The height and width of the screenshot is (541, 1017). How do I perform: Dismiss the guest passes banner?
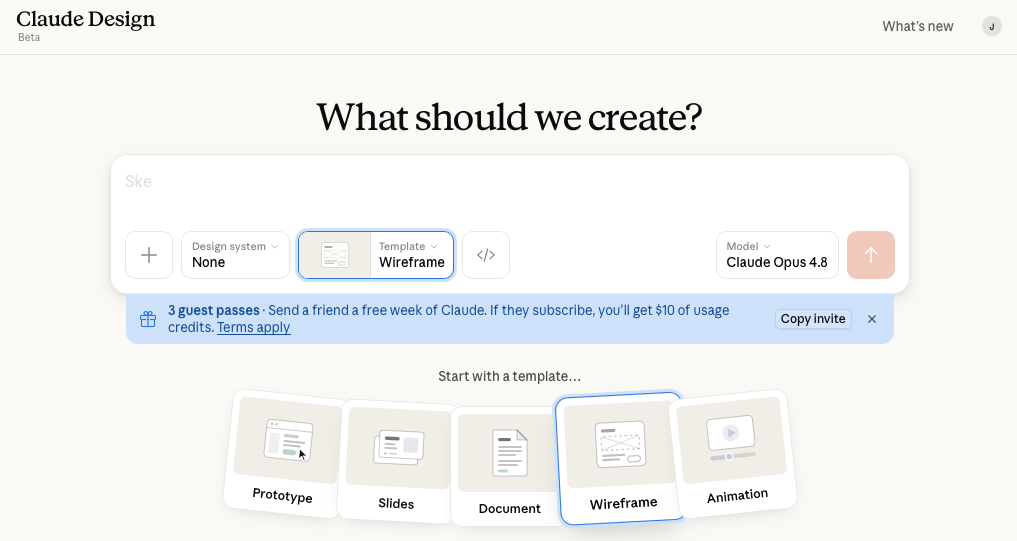click(x=872, y=319)
